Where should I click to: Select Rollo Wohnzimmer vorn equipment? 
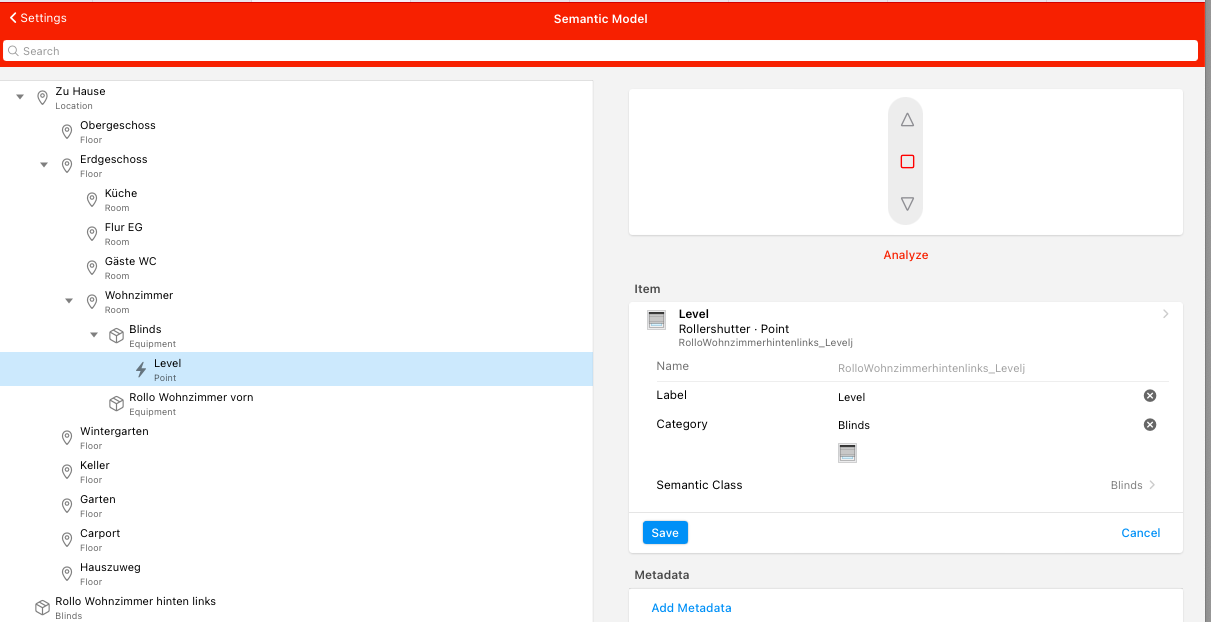190,398
